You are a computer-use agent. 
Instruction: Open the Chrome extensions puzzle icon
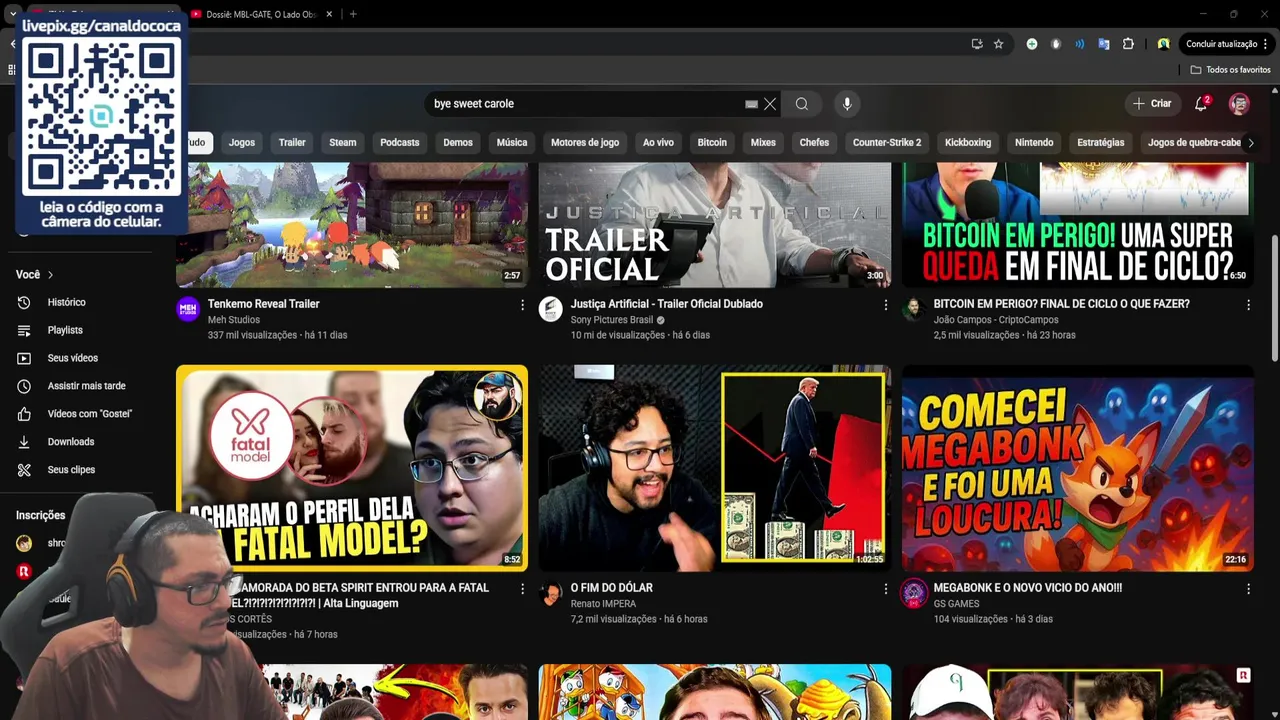[1128, 44]
